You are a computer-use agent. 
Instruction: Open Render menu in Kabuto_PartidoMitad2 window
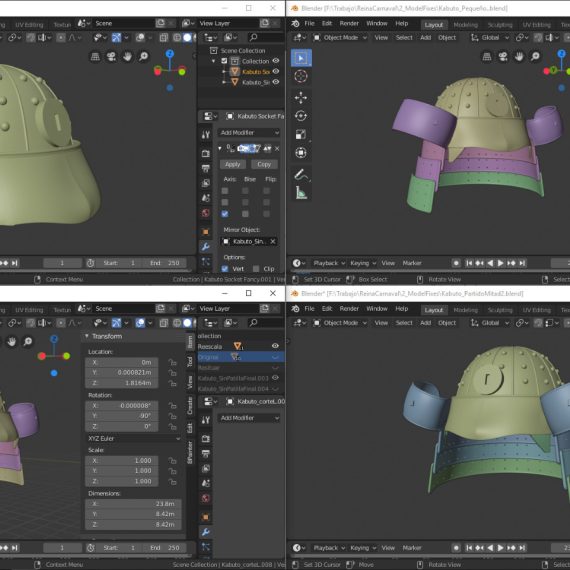(x=349, y=309)
